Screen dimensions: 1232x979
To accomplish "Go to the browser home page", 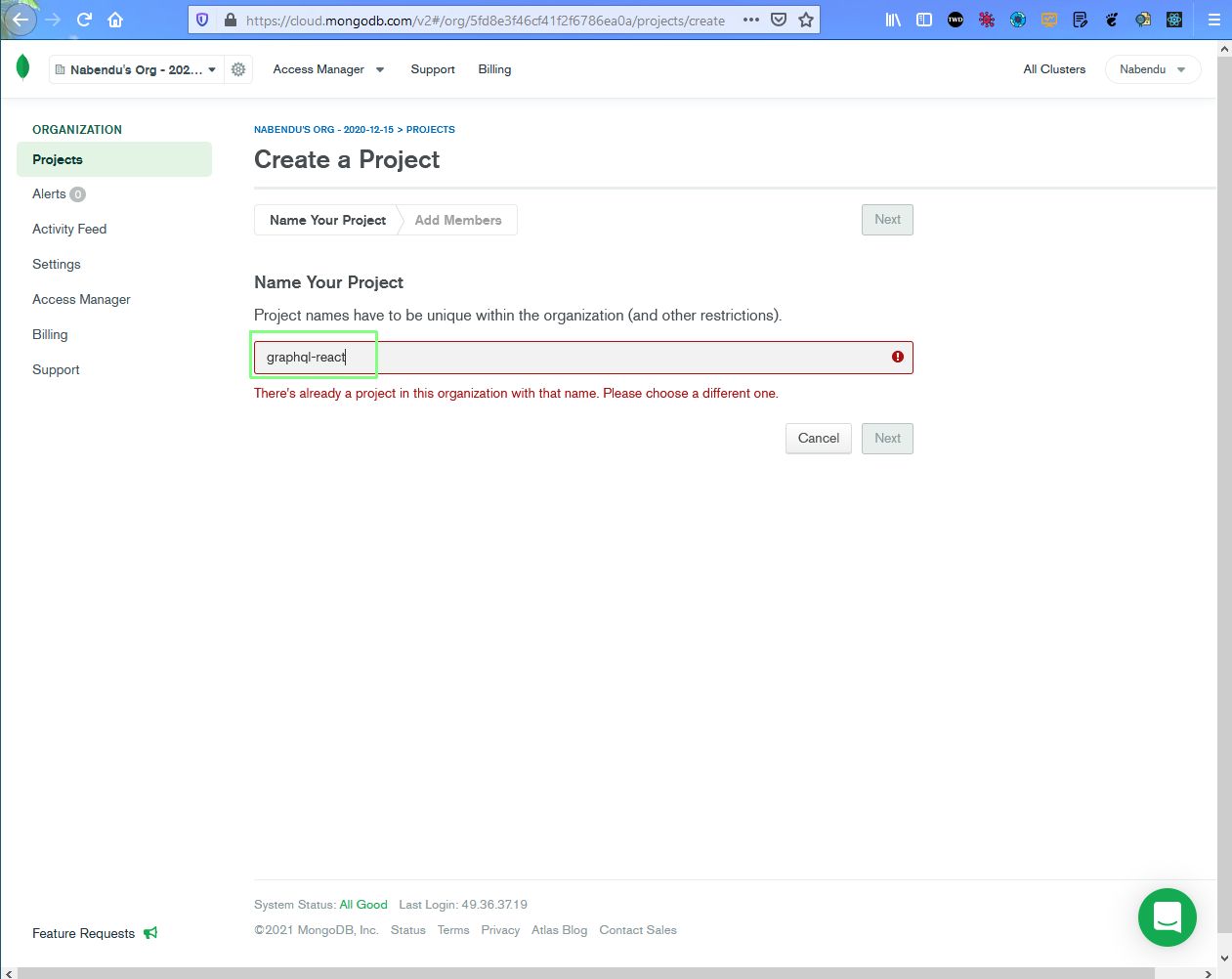I will [x=115, y=20].
